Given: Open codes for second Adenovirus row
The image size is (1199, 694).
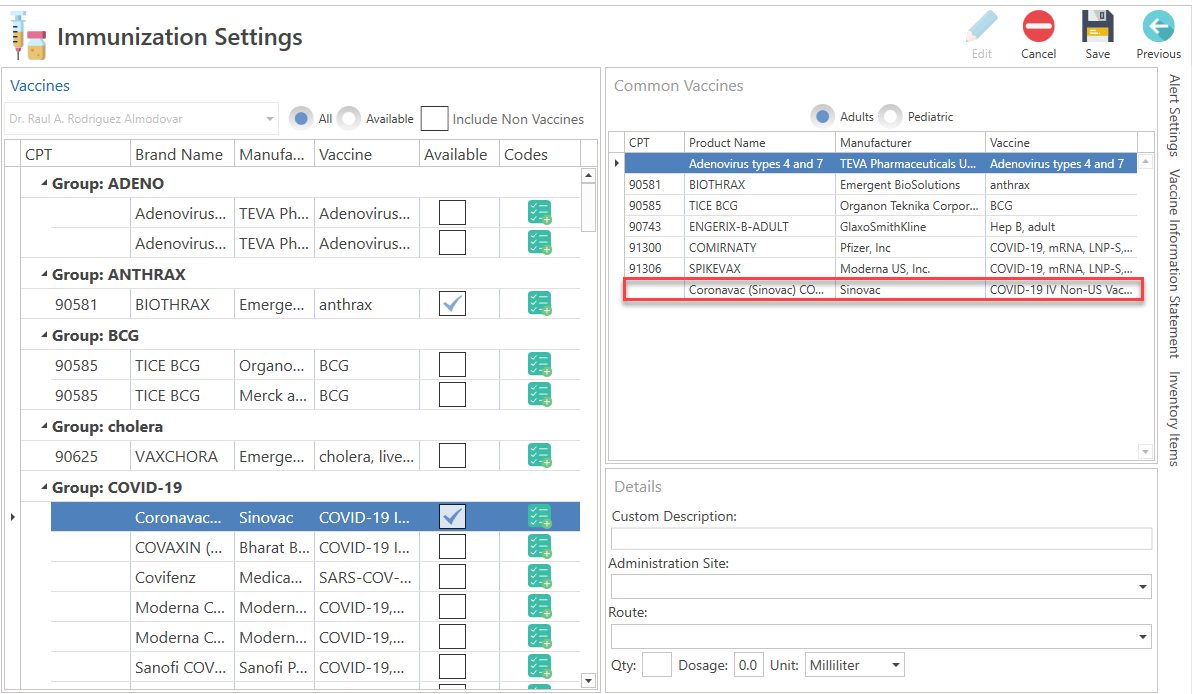Looking at the screenshot, I should pos(540,242).
